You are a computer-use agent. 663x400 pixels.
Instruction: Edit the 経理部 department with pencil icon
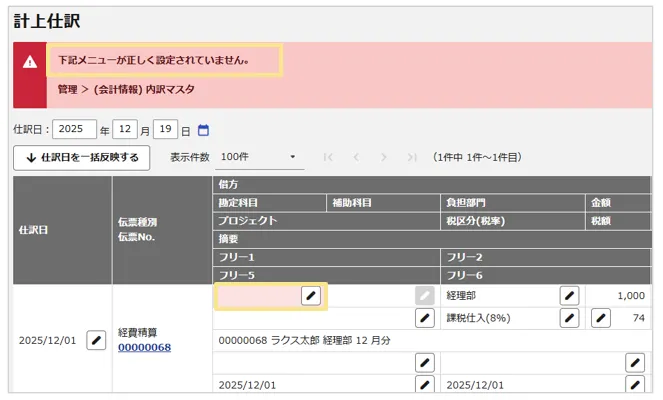pyautogui.click(x=569, y=295)
